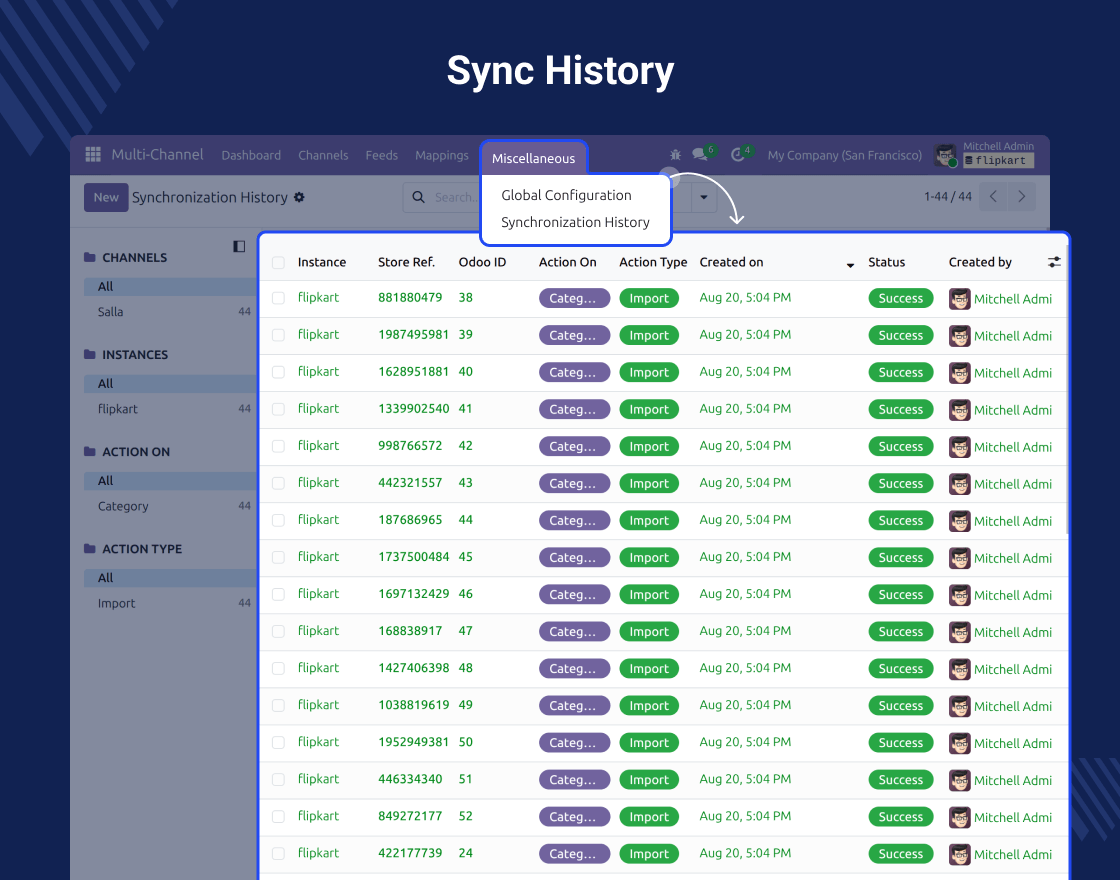Click the Instances folder icon in sidebar
The height and width of the screenshot is (880, 1120).
click(x=89, y=354)
